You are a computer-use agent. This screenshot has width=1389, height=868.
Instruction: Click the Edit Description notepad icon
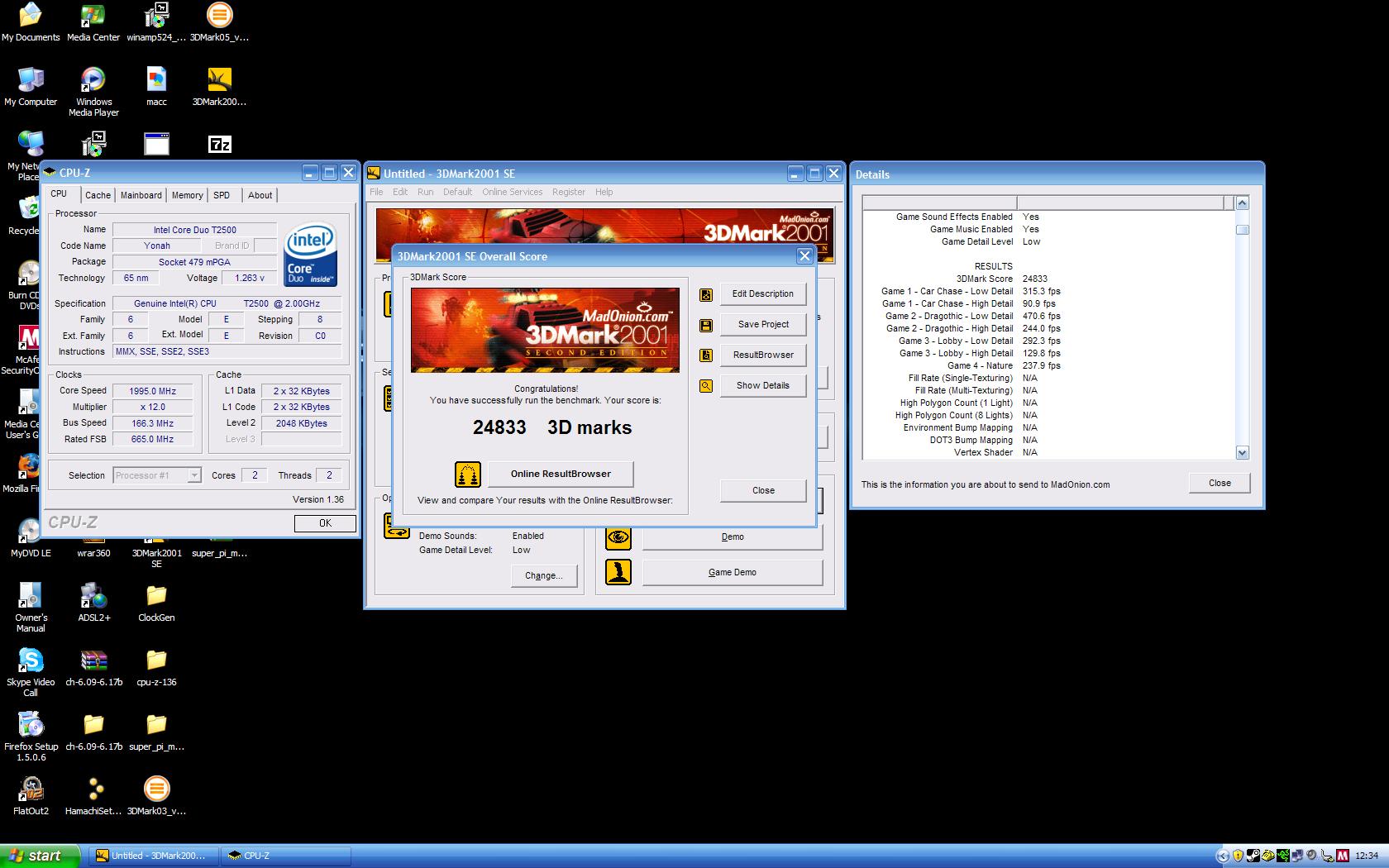(706, 294)
